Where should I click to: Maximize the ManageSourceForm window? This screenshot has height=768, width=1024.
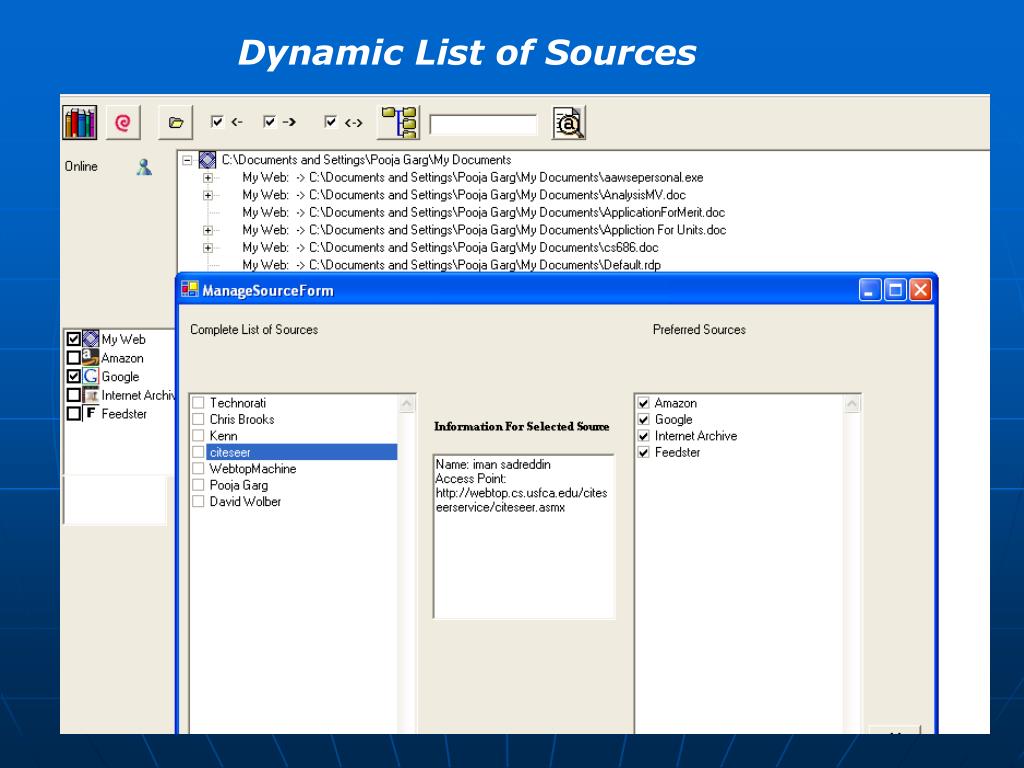coord(895,291)
